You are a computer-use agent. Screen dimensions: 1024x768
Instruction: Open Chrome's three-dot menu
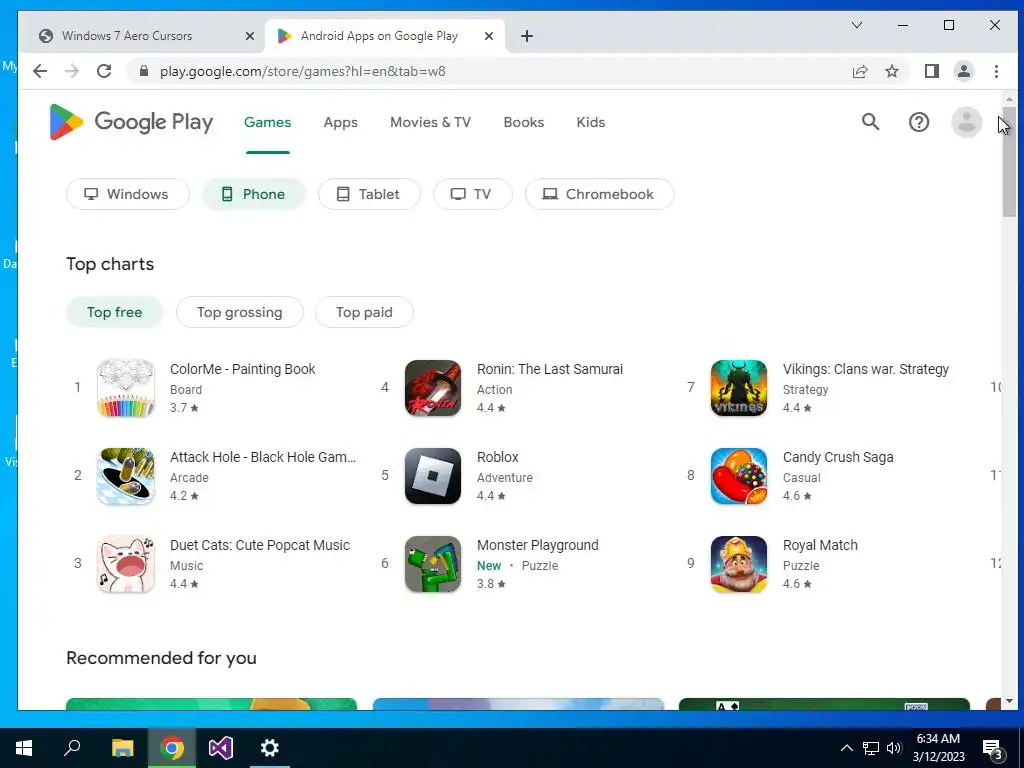coord(996,71)
